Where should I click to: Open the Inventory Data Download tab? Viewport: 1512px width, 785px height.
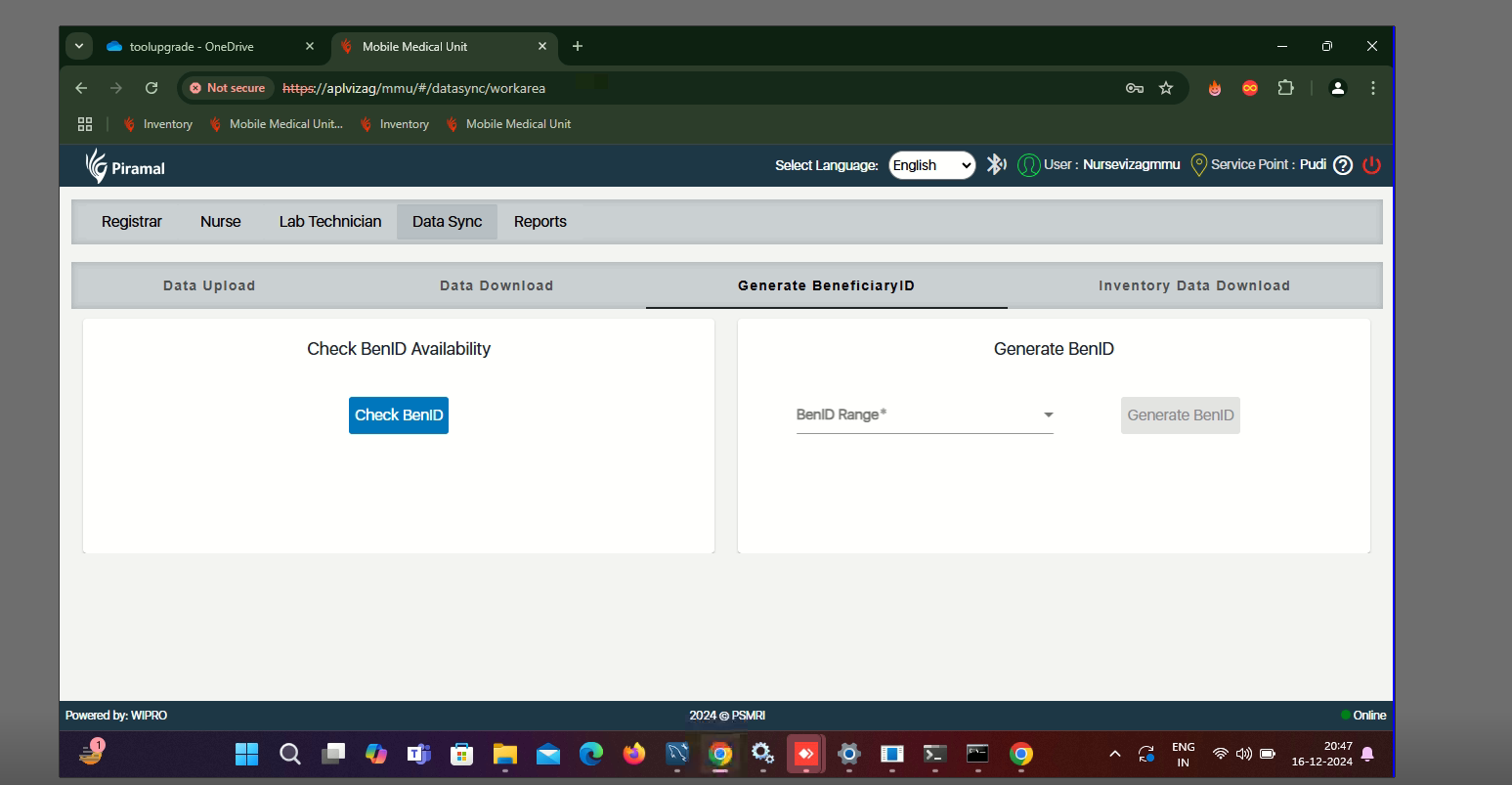pyautogui.click(x=1193, y=285)
